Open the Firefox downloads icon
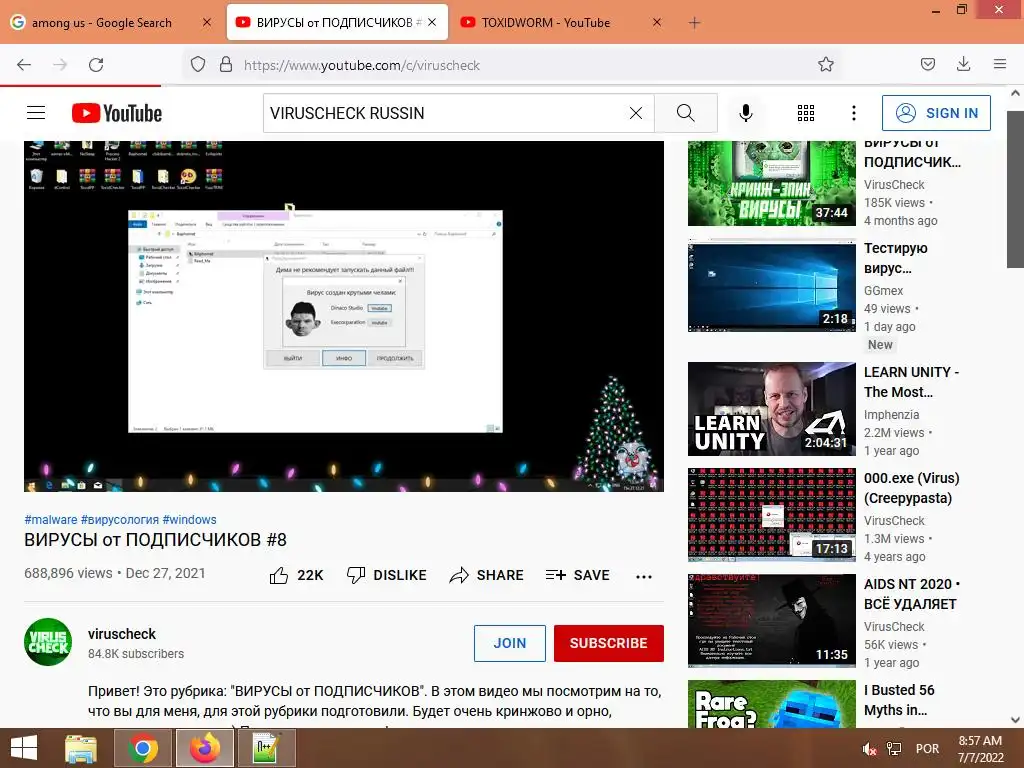Viewport: 1024px width, 768px height. click(963, 64)
